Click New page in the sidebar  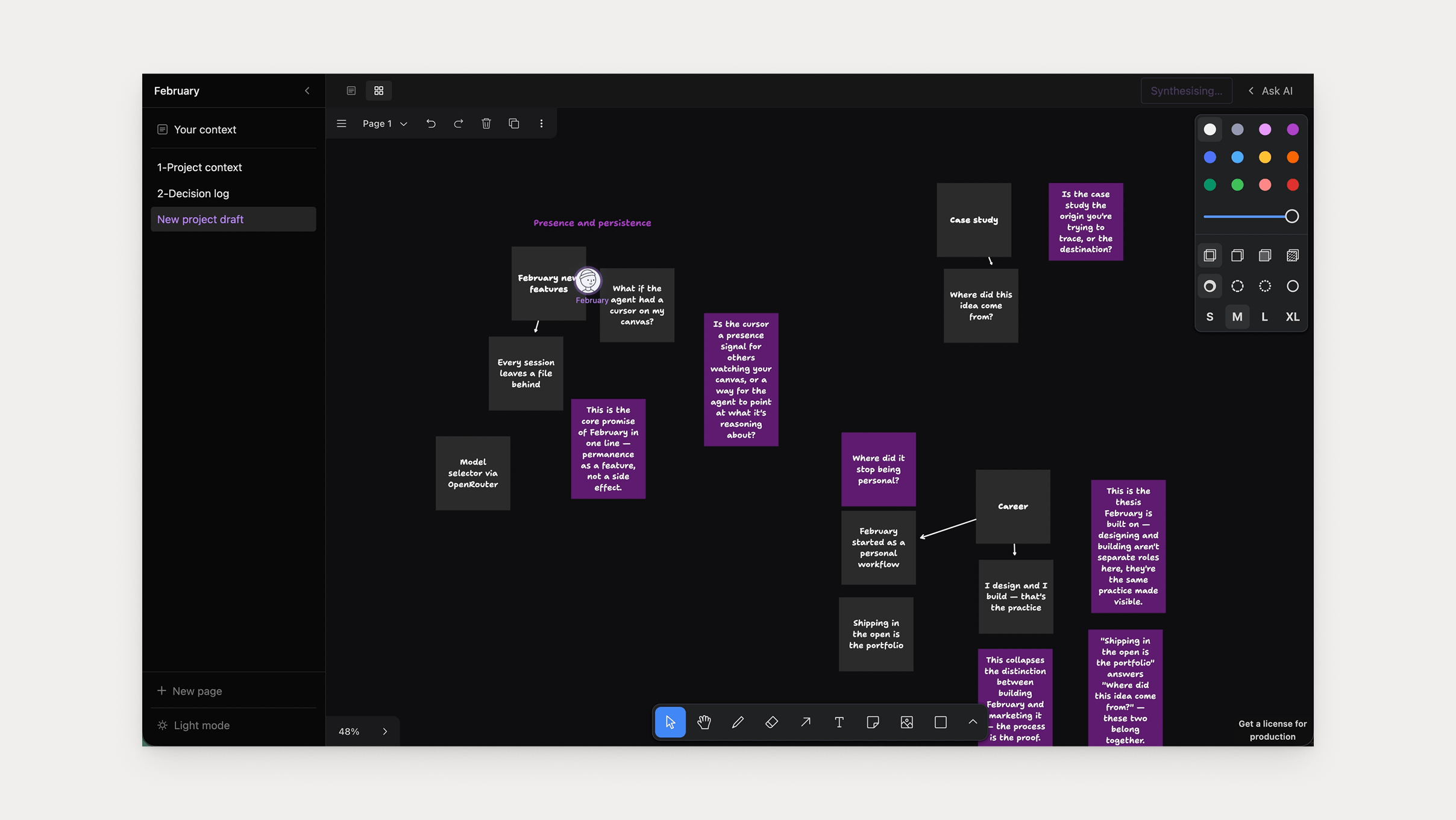197,690
